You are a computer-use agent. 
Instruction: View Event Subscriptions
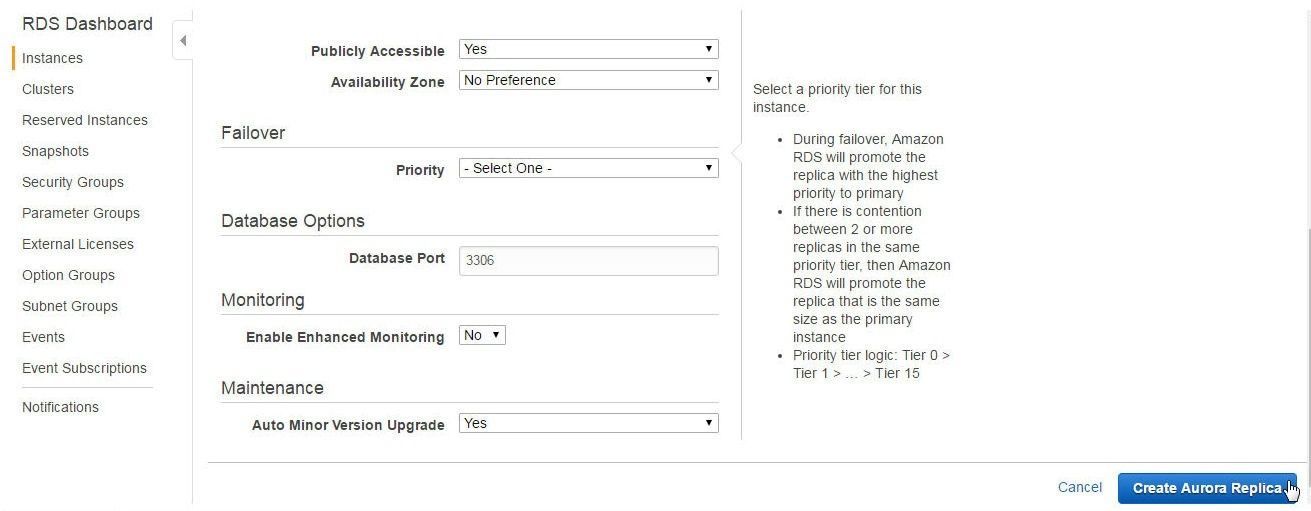point(84,368)
